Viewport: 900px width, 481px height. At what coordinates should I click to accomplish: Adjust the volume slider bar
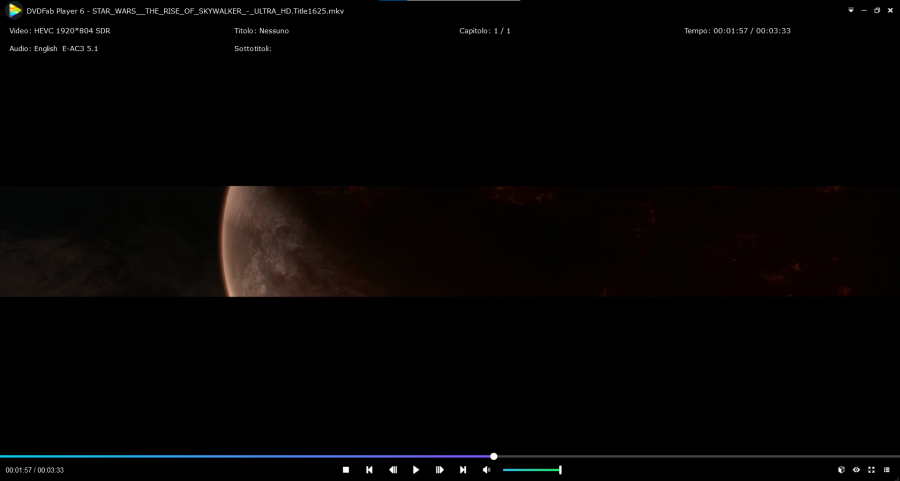tap(532, 470)
